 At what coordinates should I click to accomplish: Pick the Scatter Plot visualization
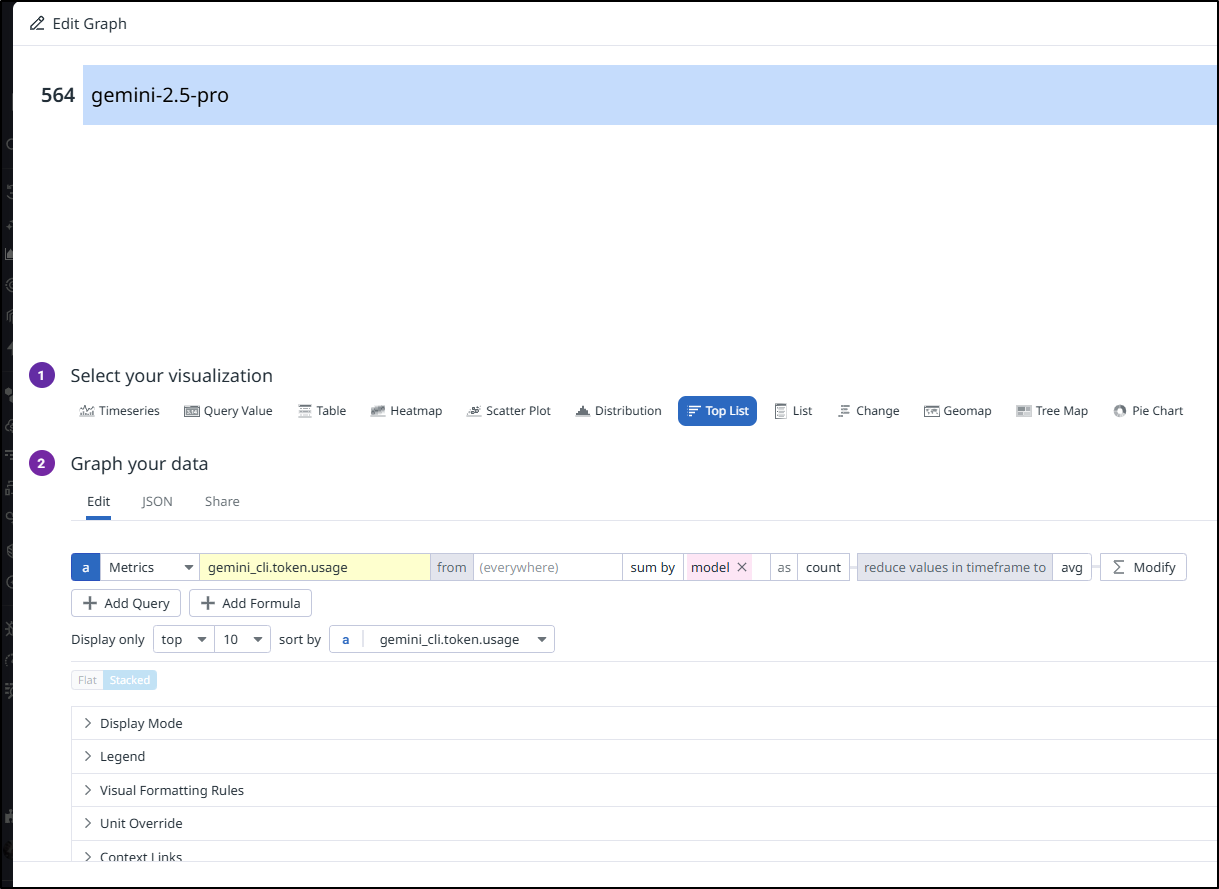509,411
